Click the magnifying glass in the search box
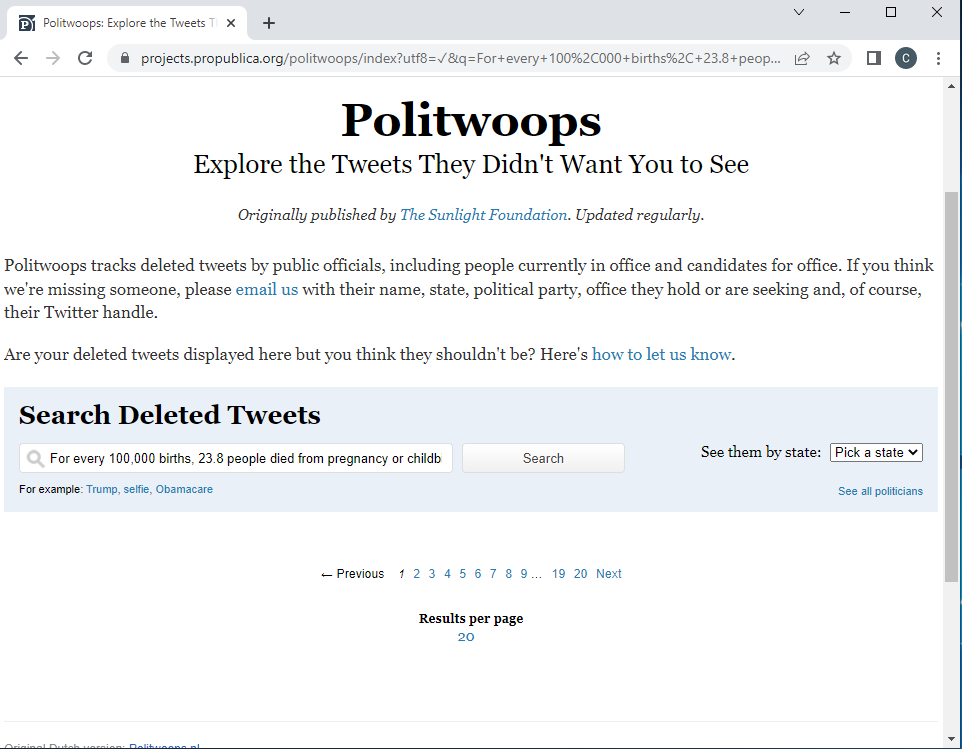This screenshot has height=749, width=962. pyautogui.click(x=36, y=458)
